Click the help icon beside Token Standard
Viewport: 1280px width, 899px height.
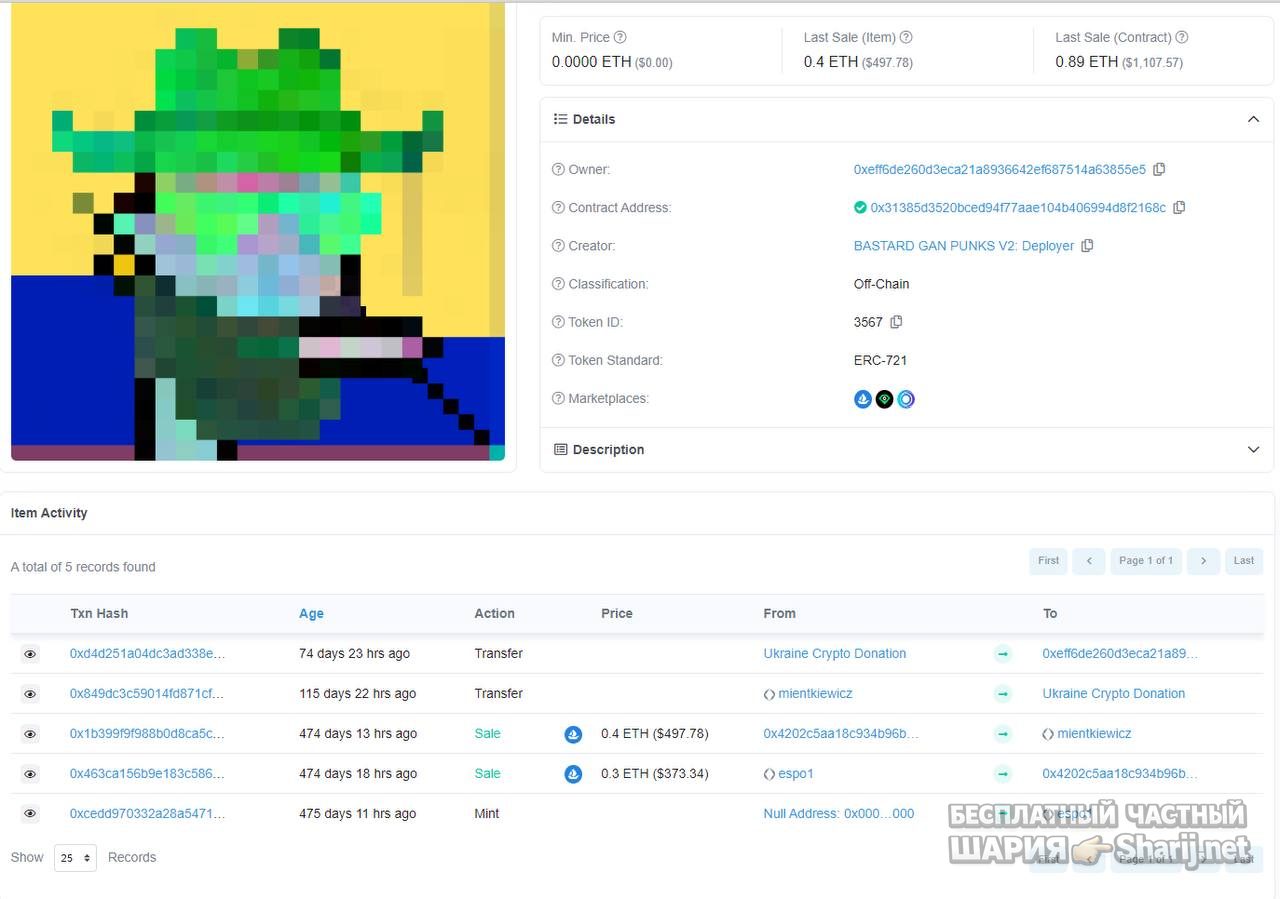[x=558, y=360]
